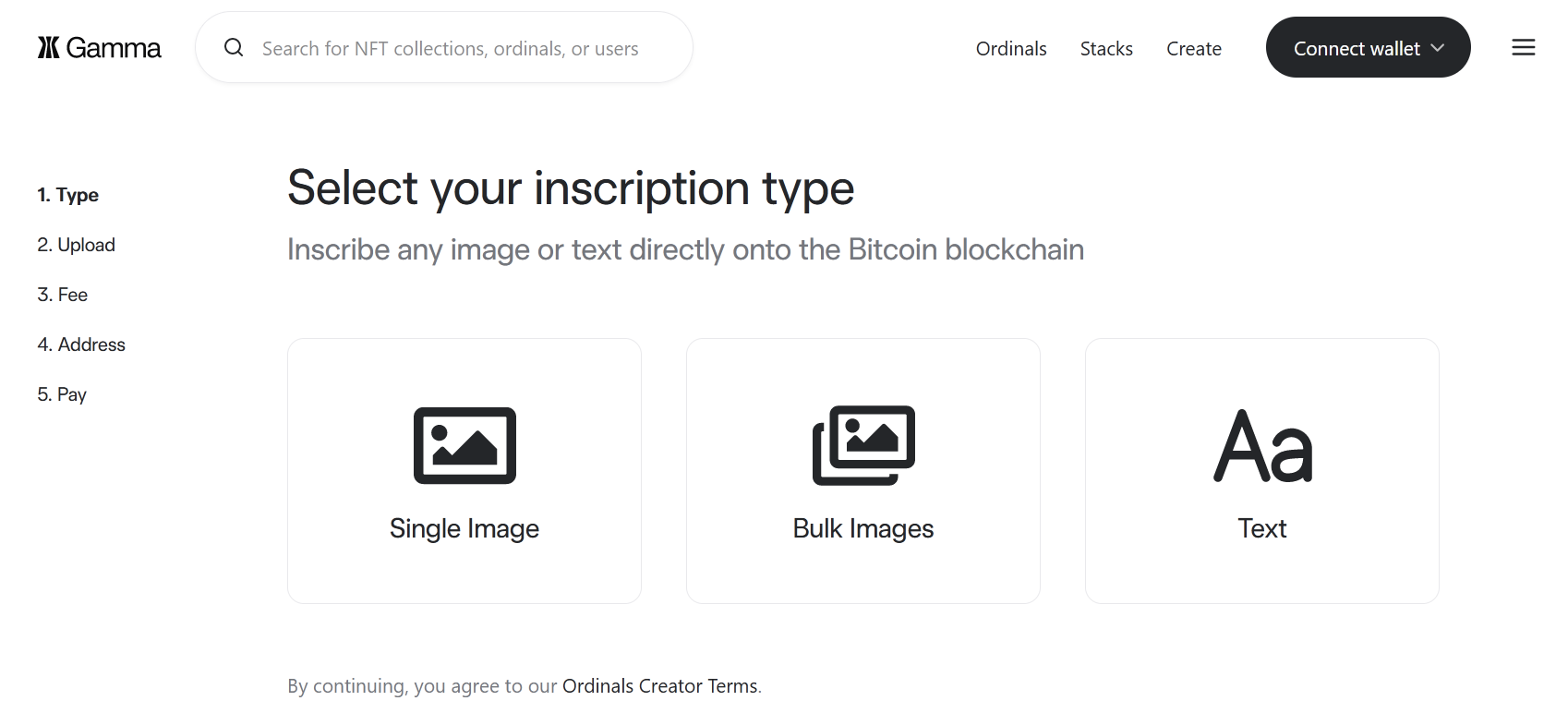This screenshot has height=713, width=1568.
Task: Open the hamburger menu
Action: coord(1523,48)
